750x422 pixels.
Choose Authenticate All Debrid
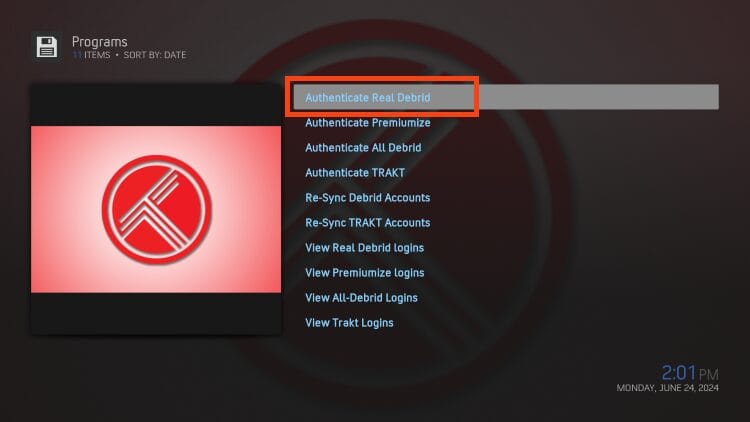pos(363,148)
